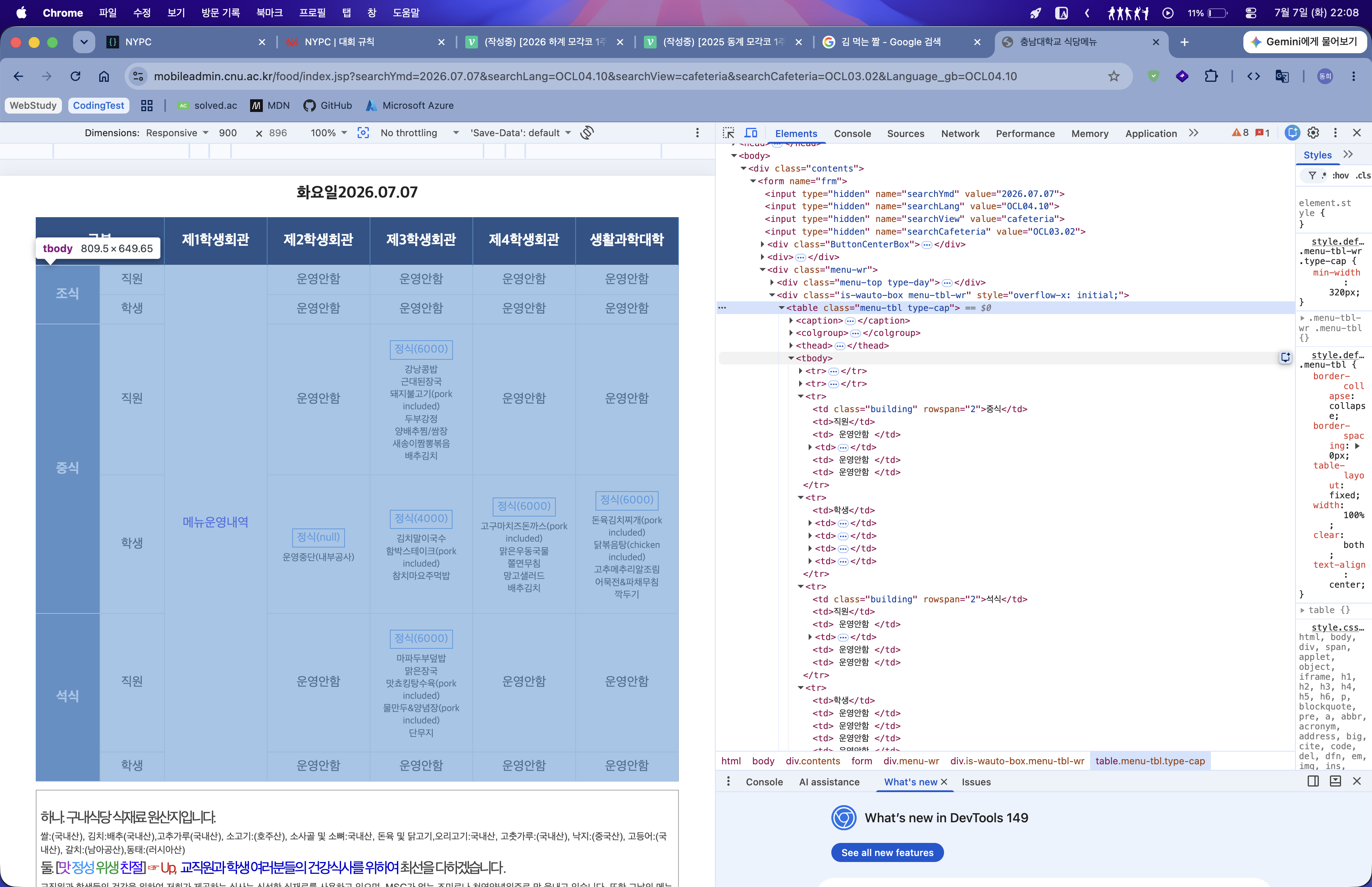Open Chrome's three-dot menu
Viewport: 1372px width, 887px height.
[x=1354, y=77]
